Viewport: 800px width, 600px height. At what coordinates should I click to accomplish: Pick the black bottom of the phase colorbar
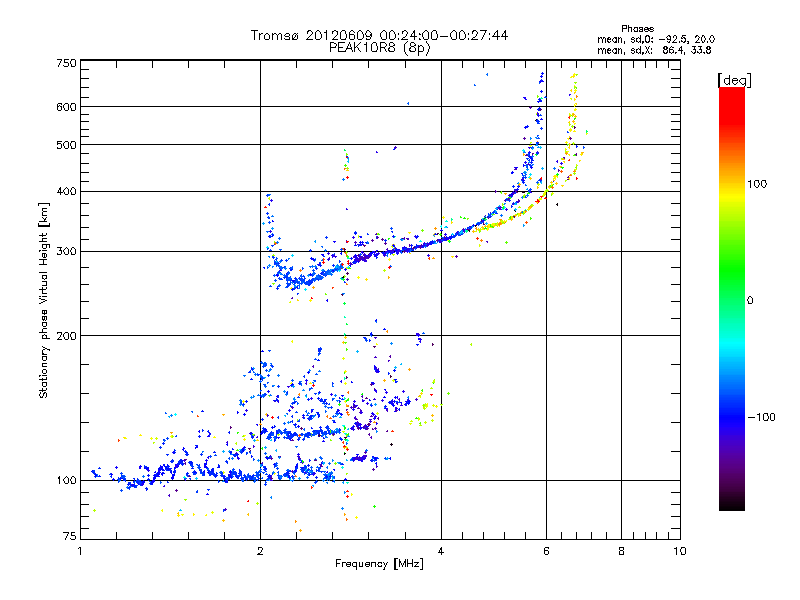[732, 503]
